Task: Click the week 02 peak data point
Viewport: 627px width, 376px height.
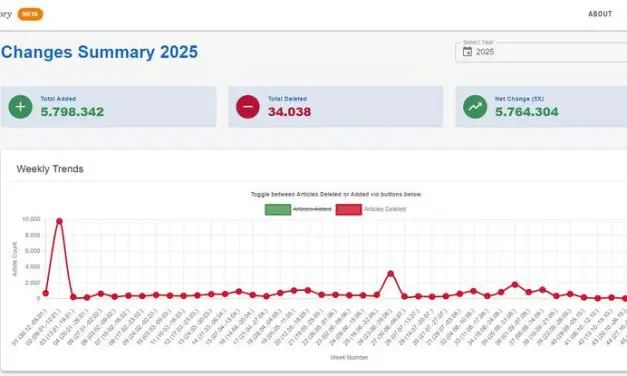Action: (x=60, y=221)
